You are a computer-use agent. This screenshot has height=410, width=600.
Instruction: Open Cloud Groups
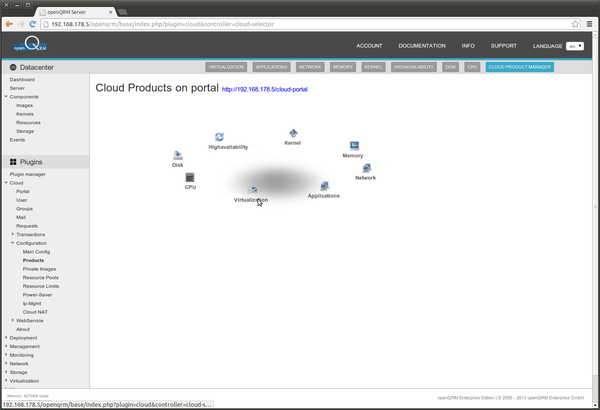tap(24, 209)
